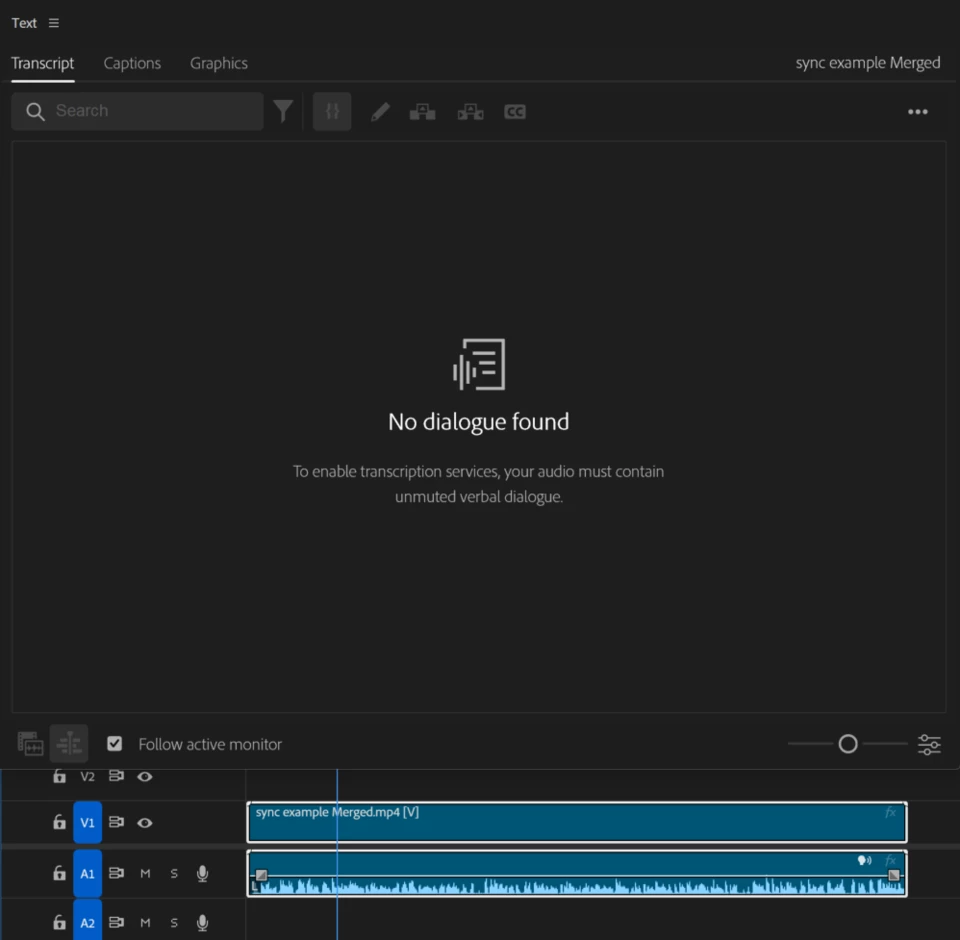Click the transcript Search field
The width and height of the screenshot is (960, 940).
point(137,111)
